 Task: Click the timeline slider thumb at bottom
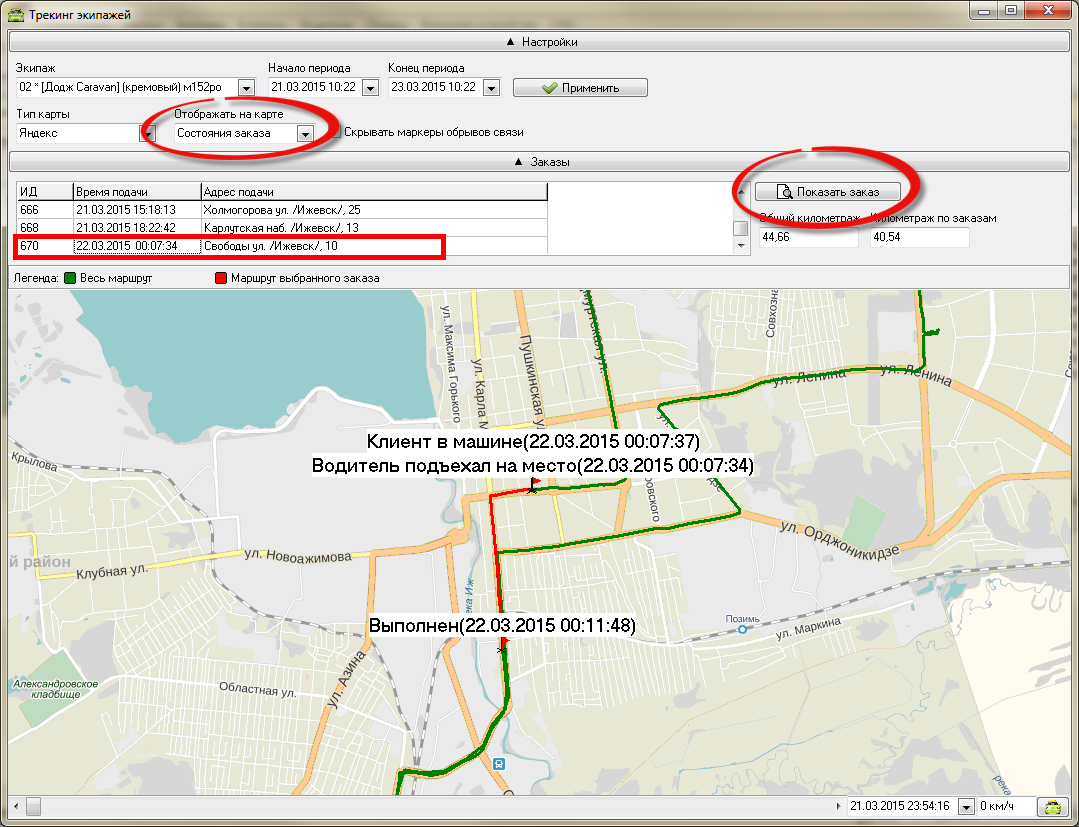[x=33, y=805]
